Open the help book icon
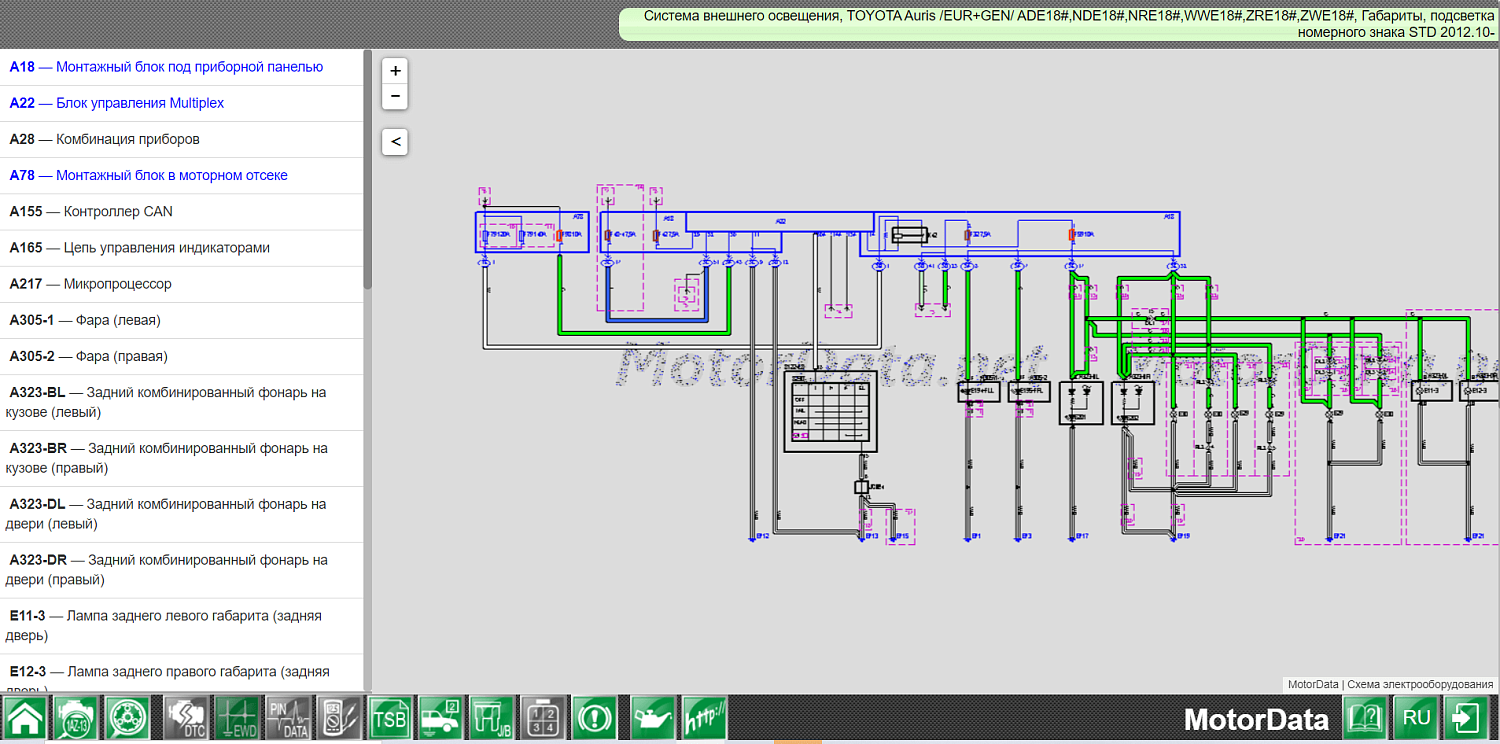Viewport: 1500px width, 744px height. 1365,719
